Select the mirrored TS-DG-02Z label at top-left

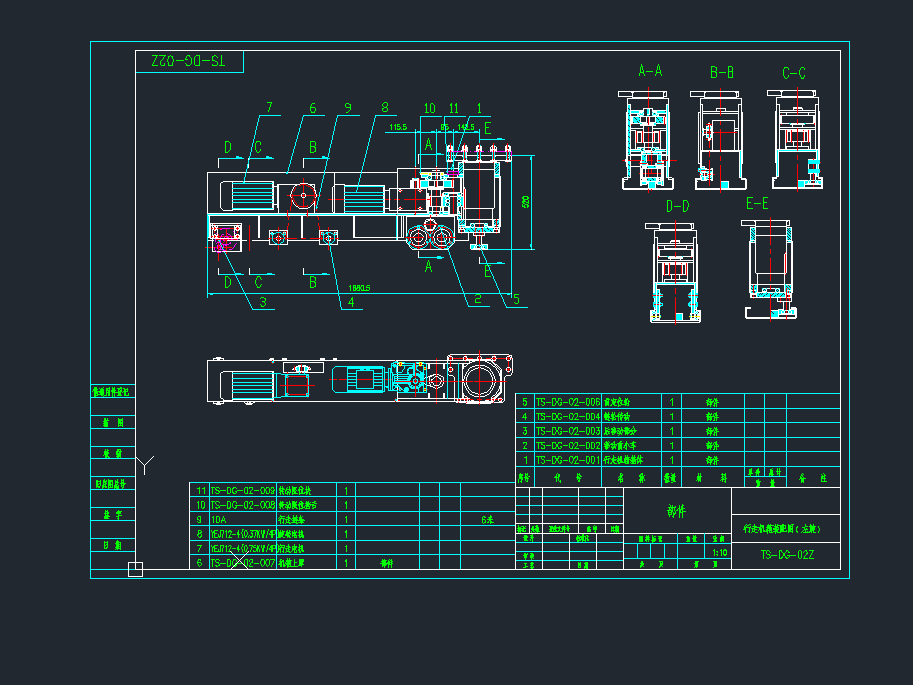coord(189,61)
